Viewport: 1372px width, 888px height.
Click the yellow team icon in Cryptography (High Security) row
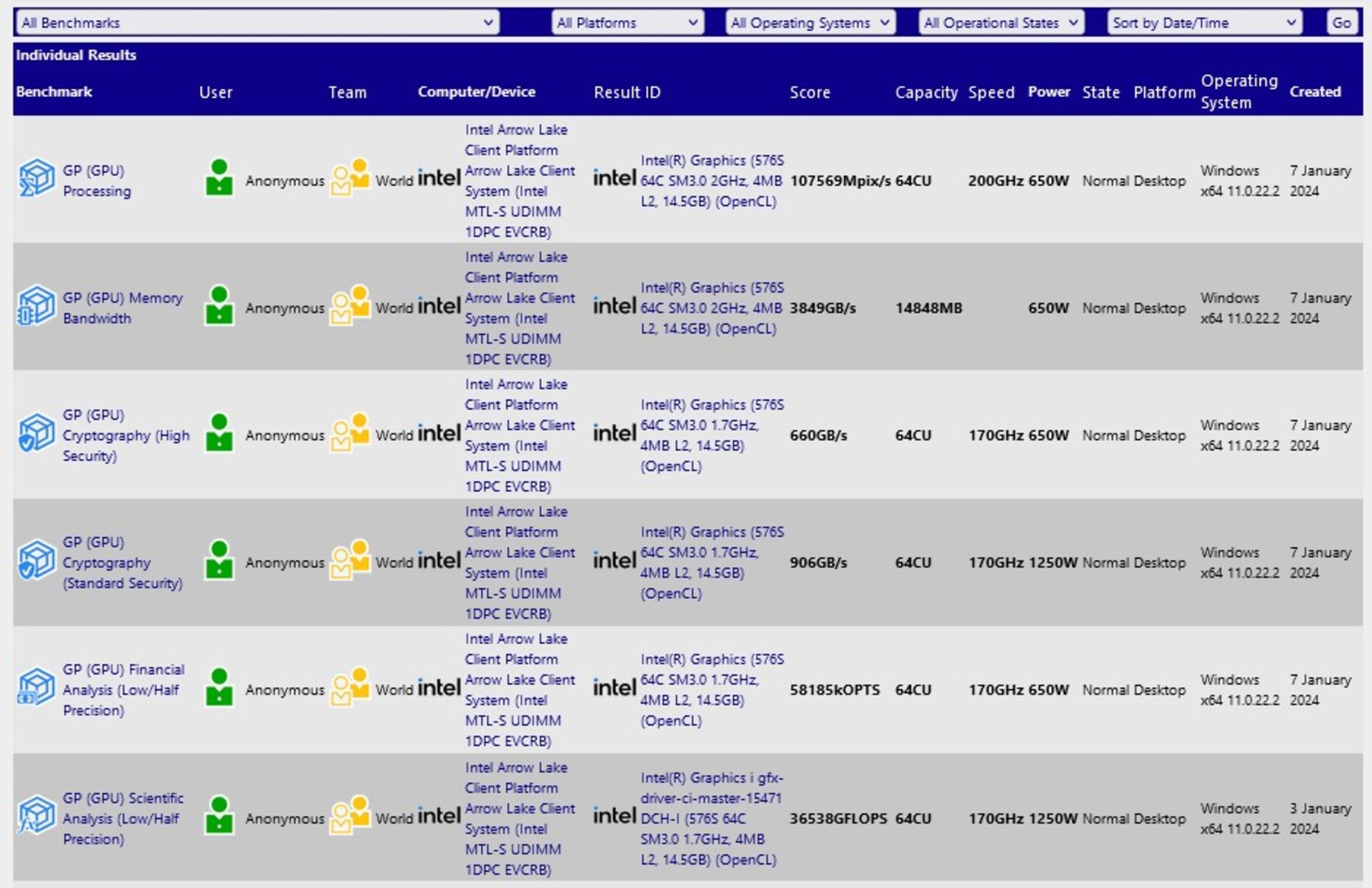point(350,431)
